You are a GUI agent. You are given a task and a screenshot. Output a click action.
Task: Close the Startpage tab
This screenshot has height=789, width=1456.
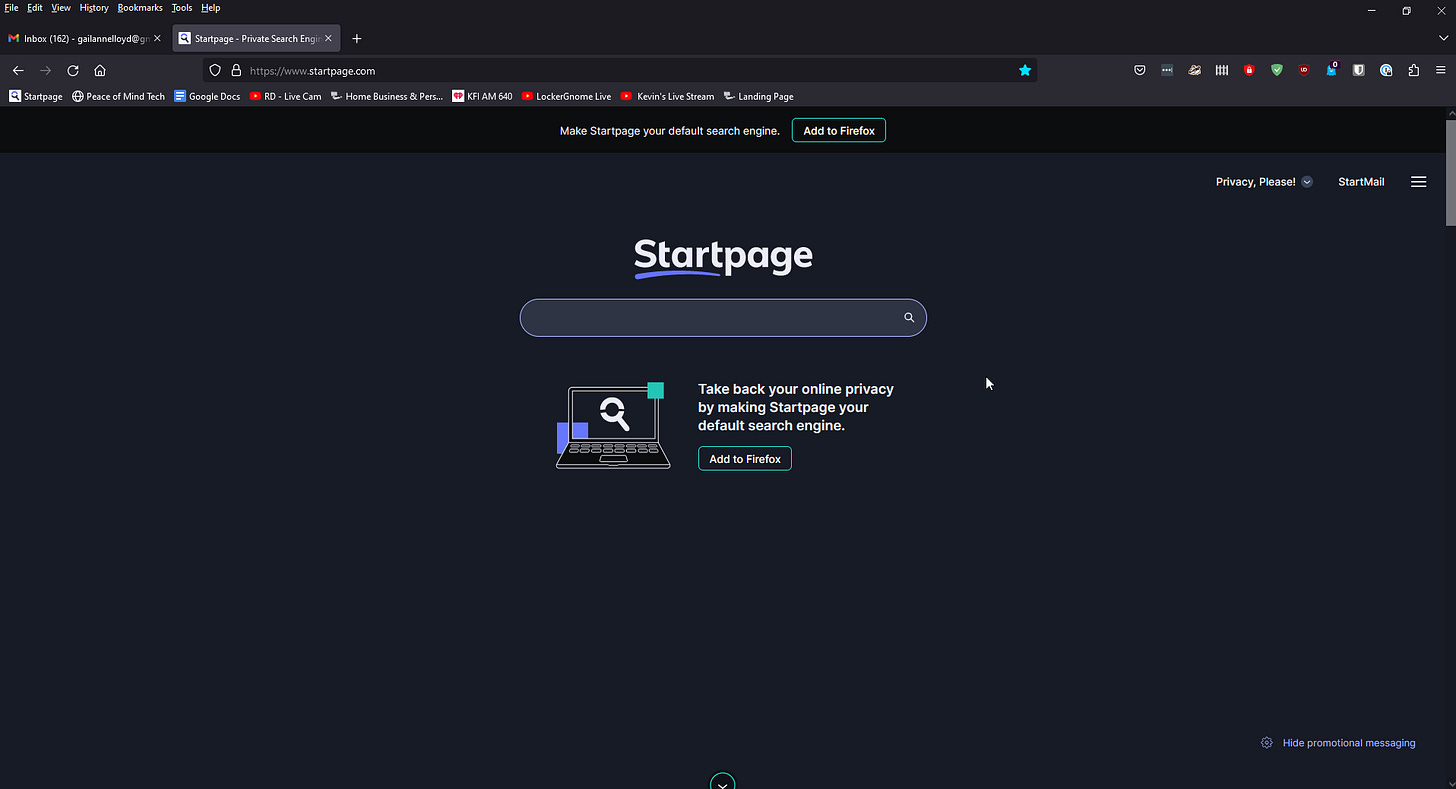tap(328, 38)
